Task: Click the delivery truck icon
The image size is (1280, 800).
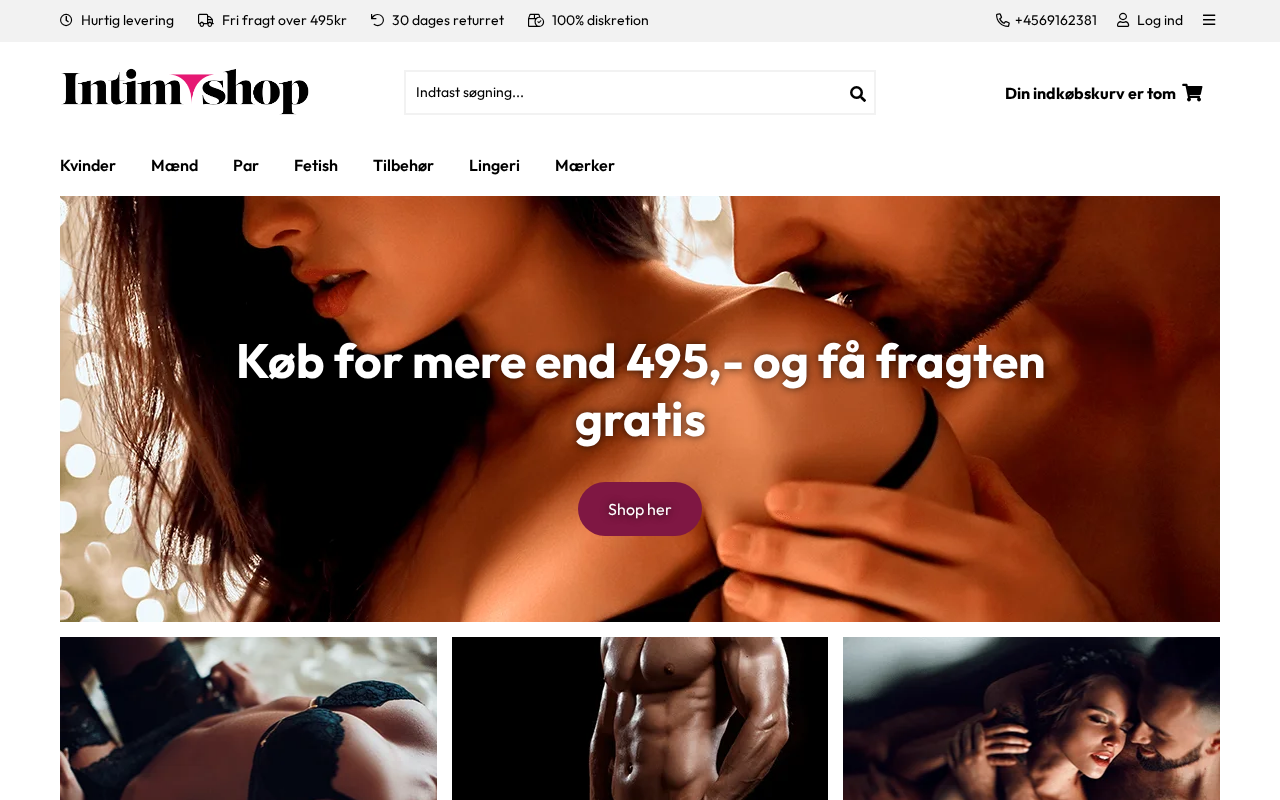Action: pyautogui.click(x=206, y=20)
